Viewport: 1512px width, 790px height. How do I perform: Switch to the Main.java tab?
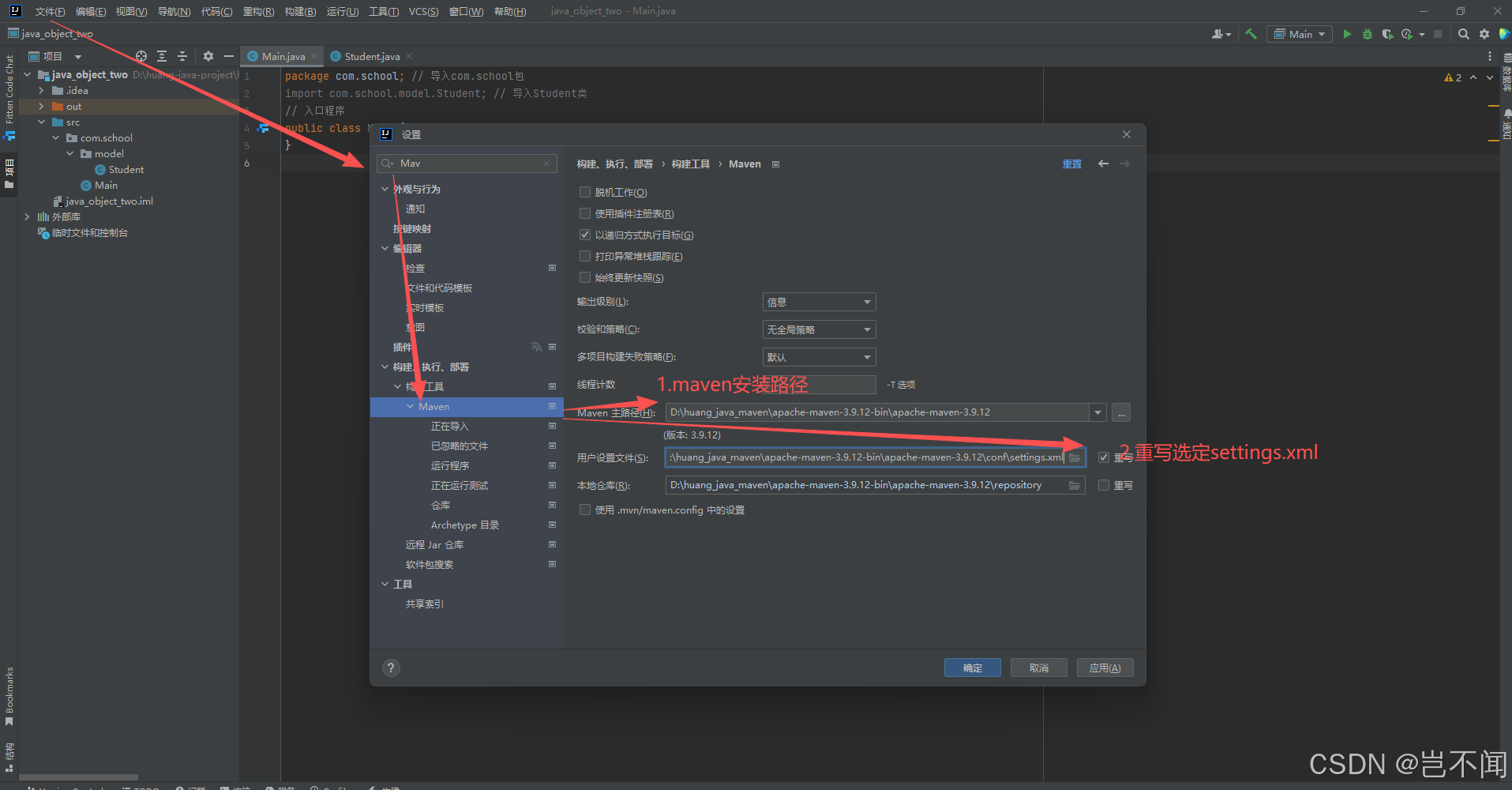click(x=283, y=56)
